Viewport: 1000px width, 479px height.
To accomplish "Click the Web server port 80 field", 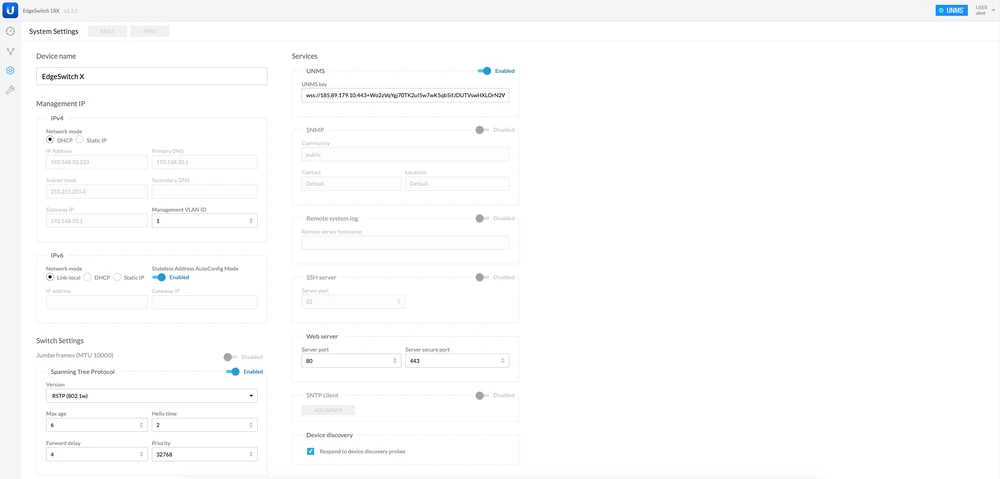I will click(x=351, y=361).
